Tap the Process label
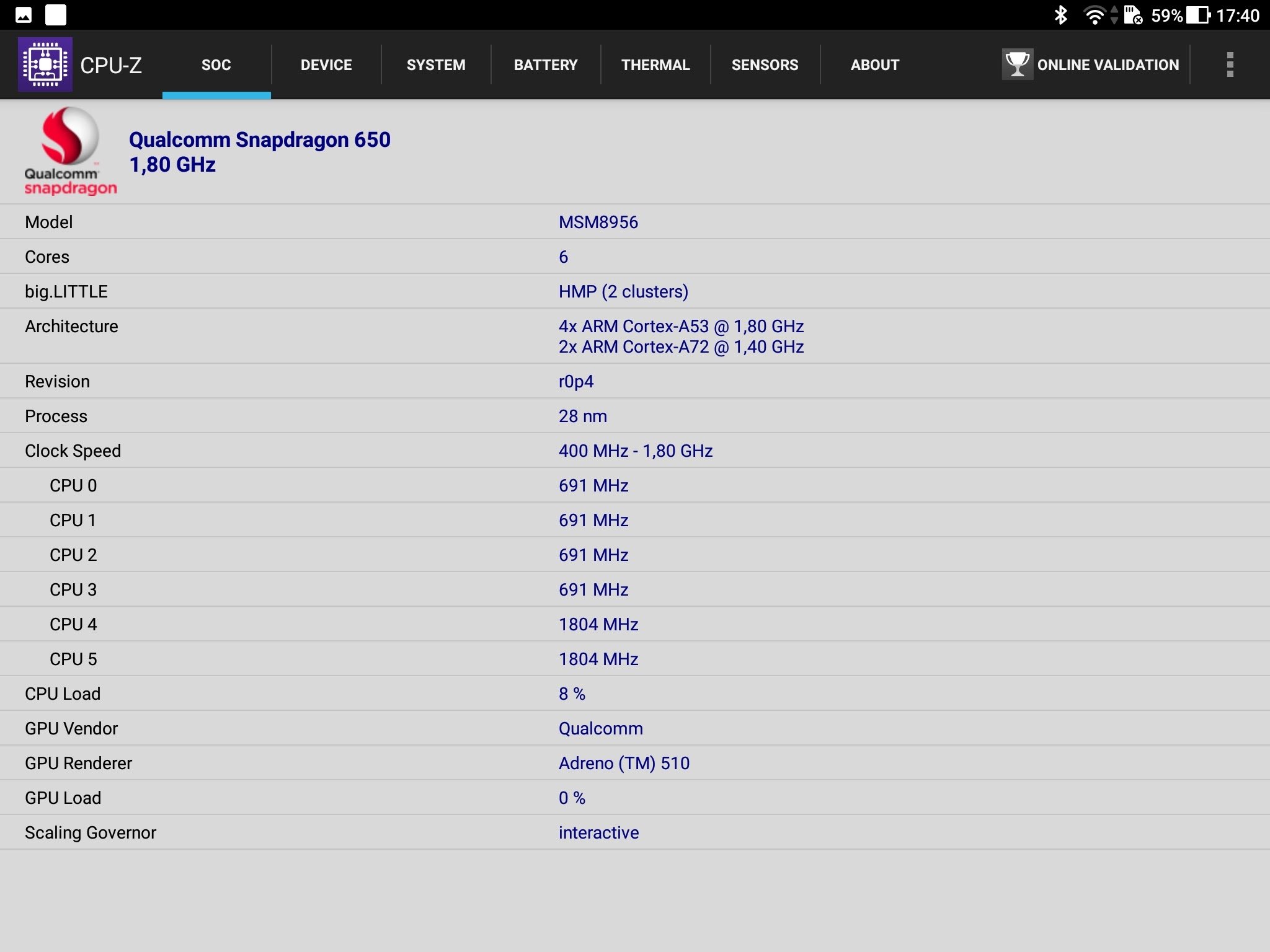This screenshot has height=952, width=1270. click(56, 416)
